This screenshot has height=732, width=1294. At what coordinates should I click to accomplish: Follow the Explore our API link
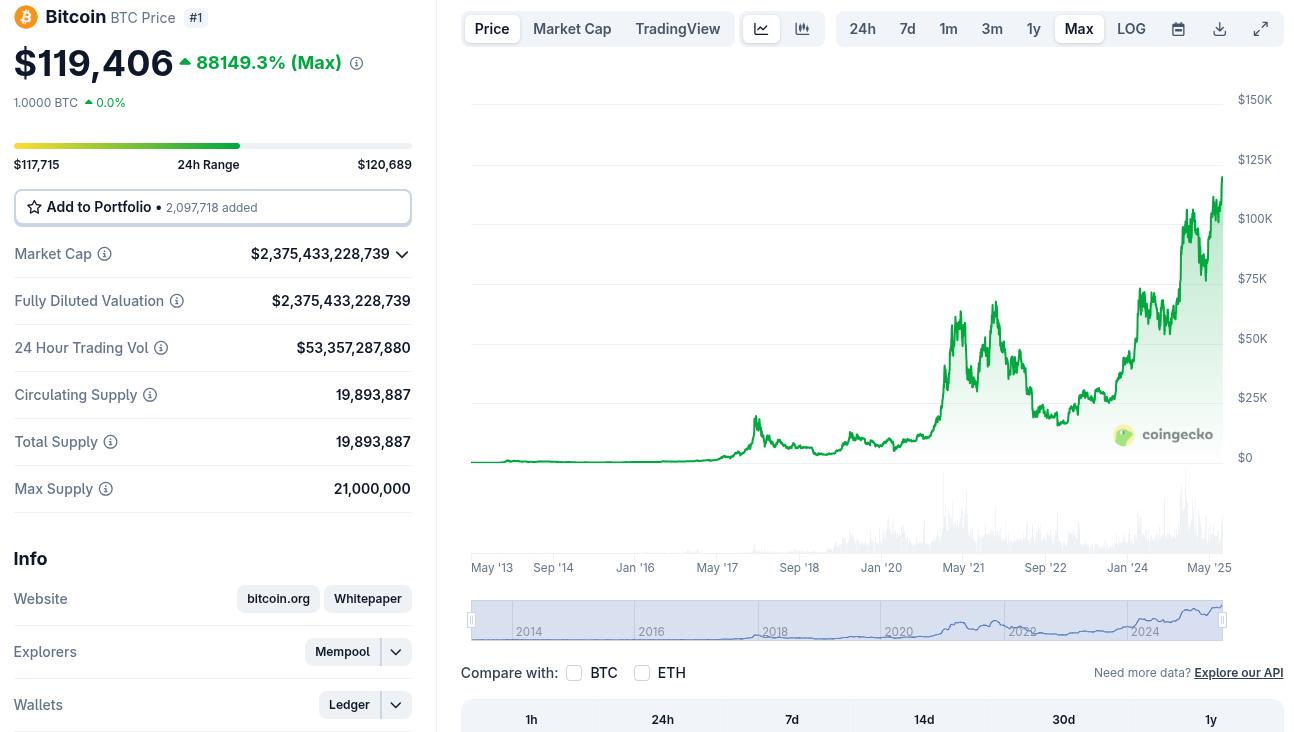(1238, 673)
